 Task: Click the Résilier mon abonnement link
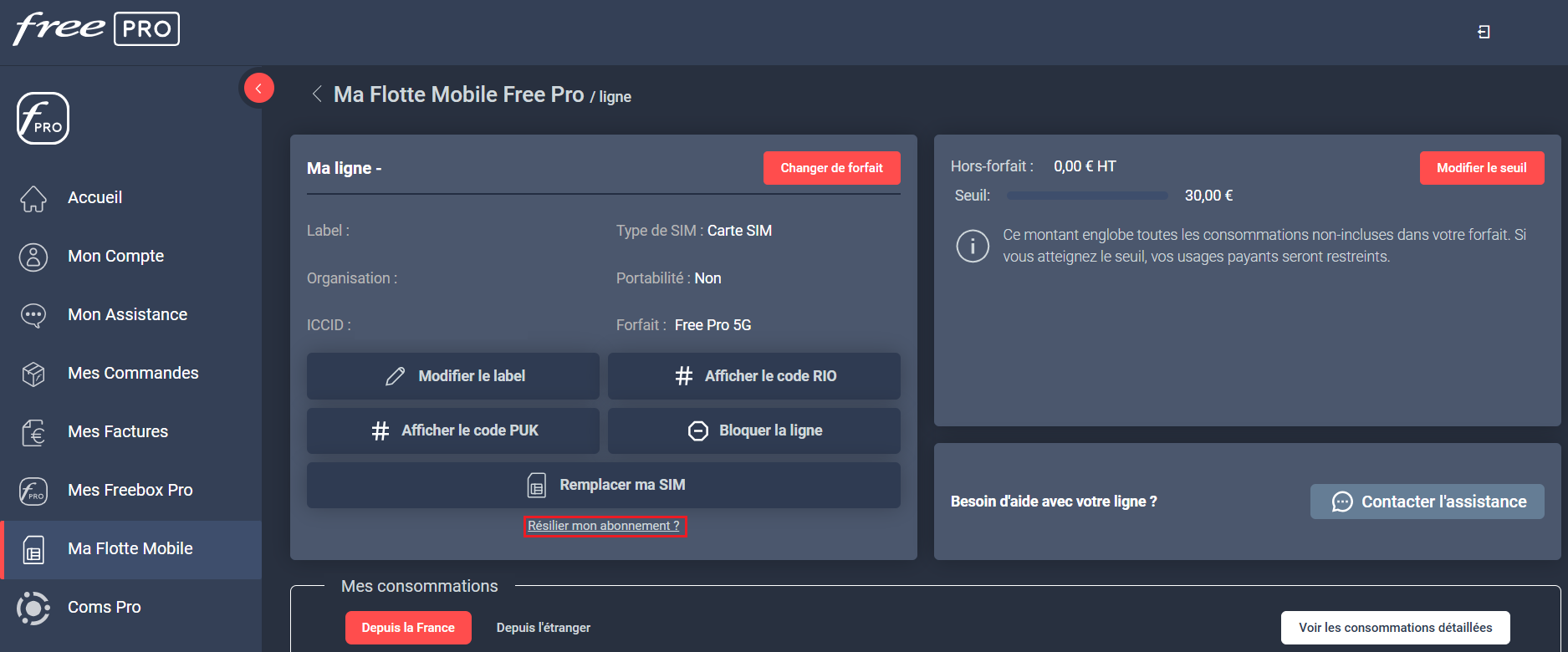(604, 526)
